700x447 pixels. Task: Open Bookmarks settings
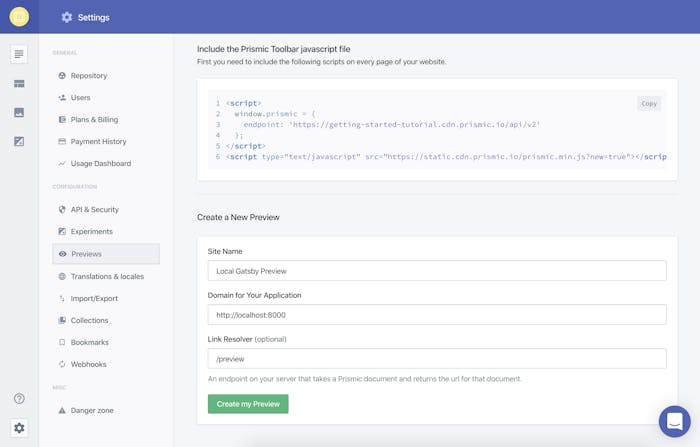[x=90, y=342]
